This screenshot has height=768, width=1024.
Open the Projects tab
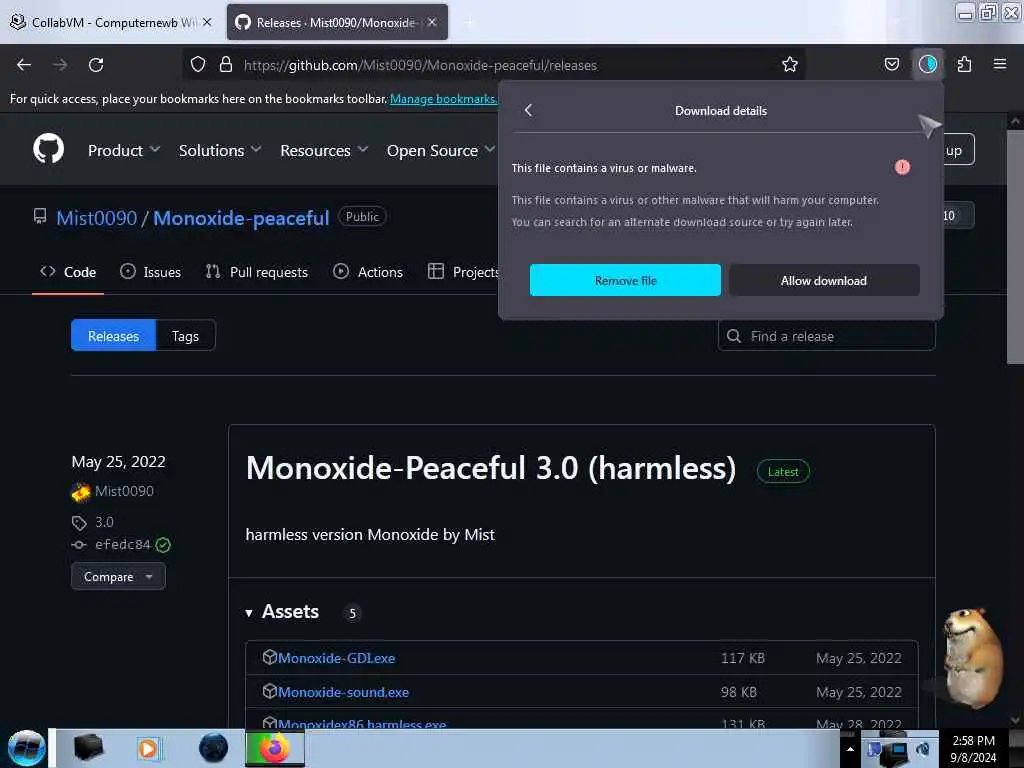(x=463, y=272)
